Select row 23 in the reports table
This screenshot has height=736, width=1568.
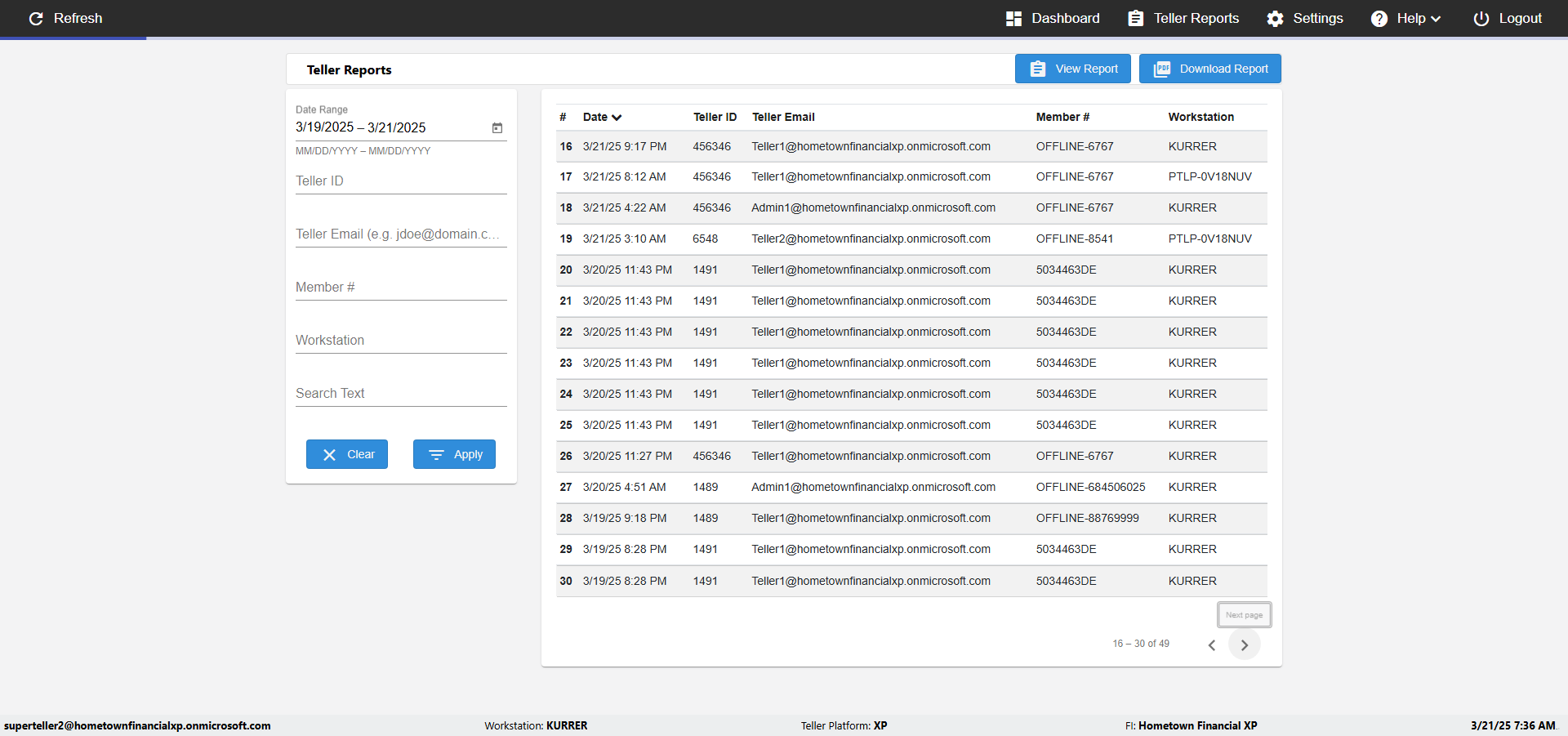point(911,363)
